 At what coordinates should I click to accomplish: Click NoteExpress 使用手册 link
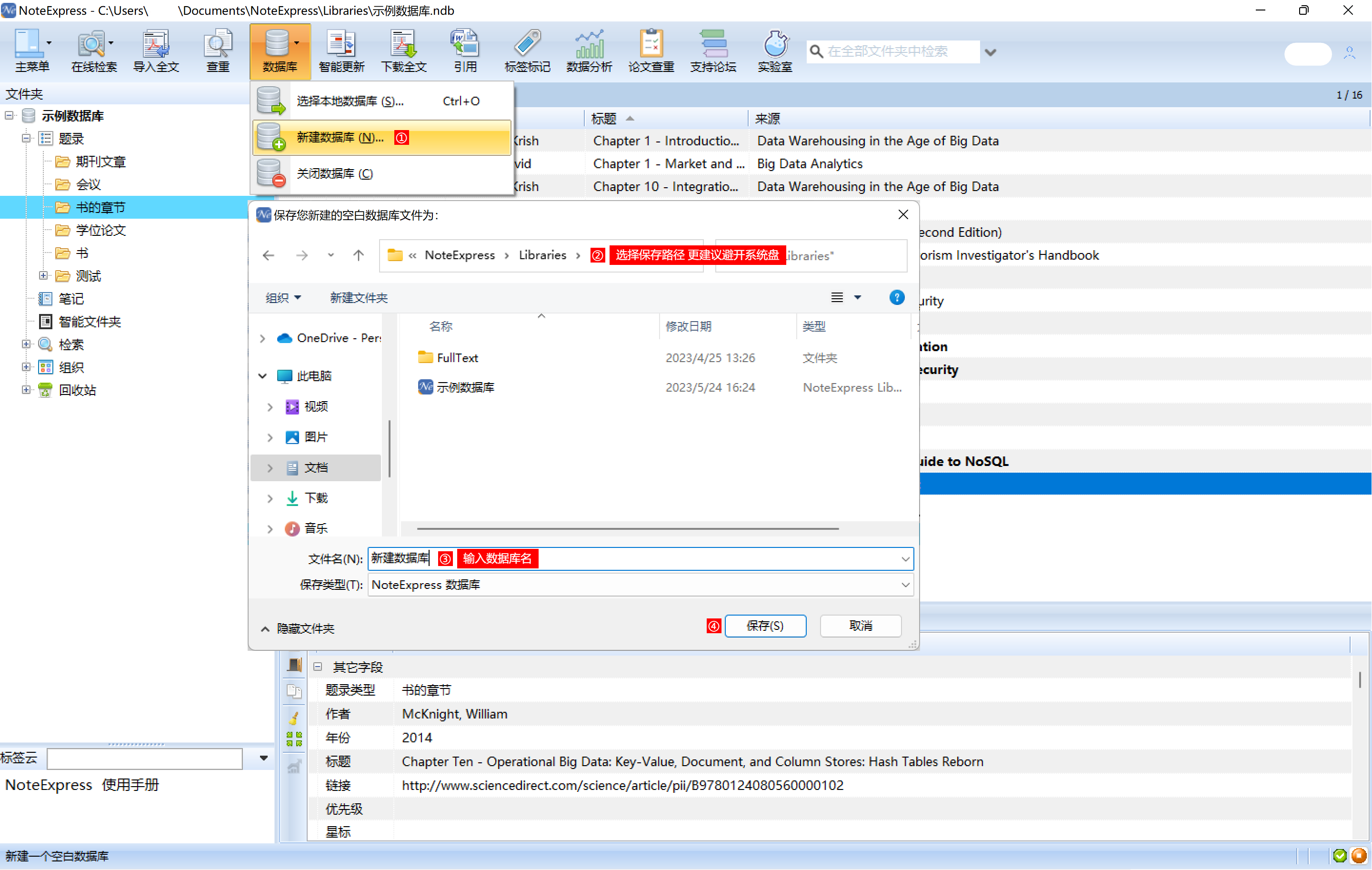(x=82, y=785)
